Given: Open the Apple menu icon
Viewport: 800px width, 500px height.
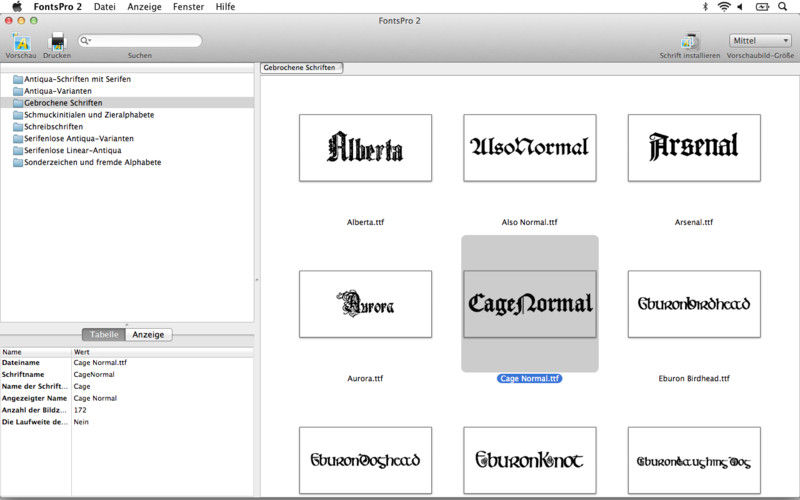Looking at the screenshot, I should (x=16, y=7).
